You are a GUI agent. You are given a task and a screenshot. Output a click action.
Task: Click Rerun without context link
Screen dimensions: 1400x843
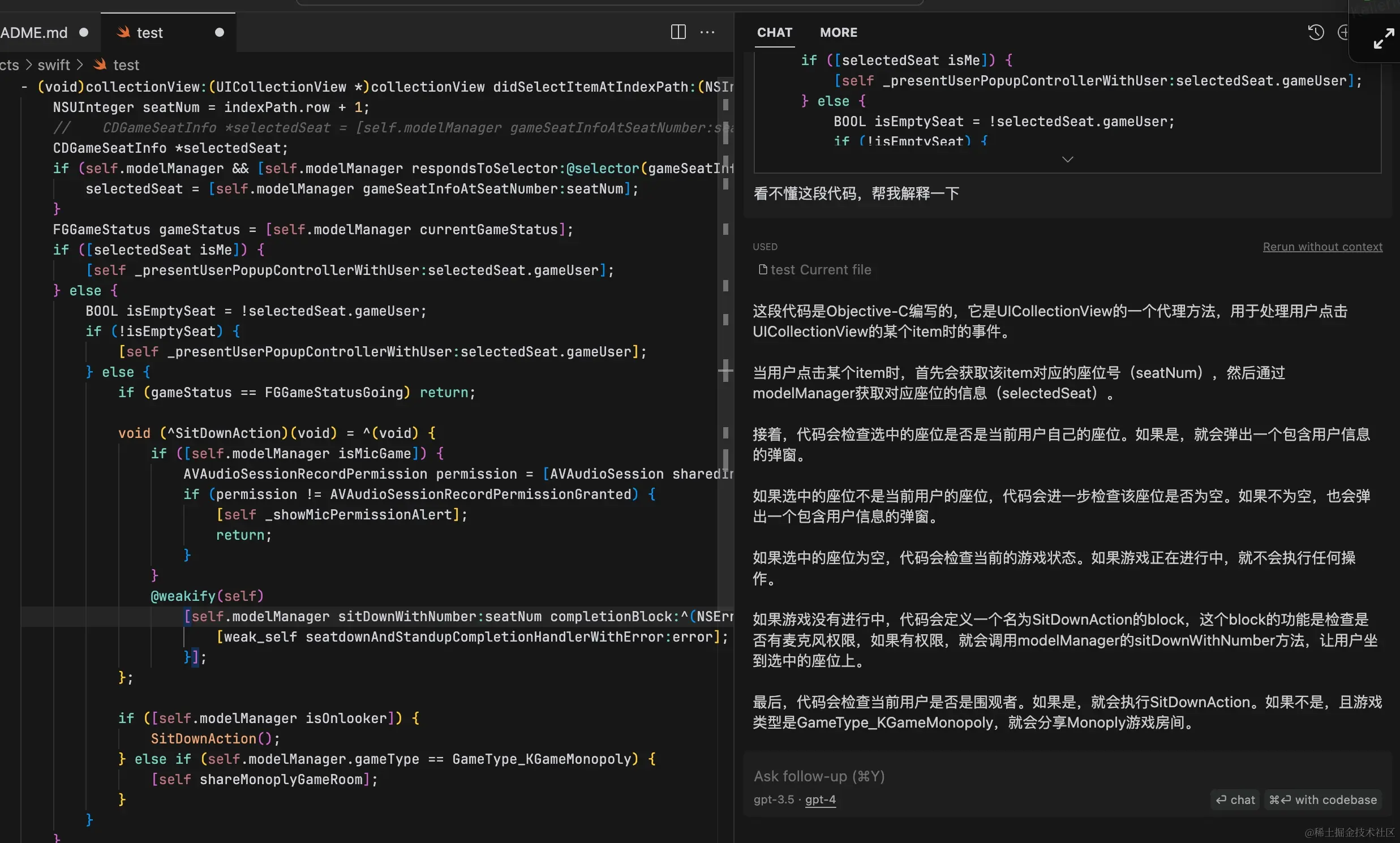[x=1322, y=247]
